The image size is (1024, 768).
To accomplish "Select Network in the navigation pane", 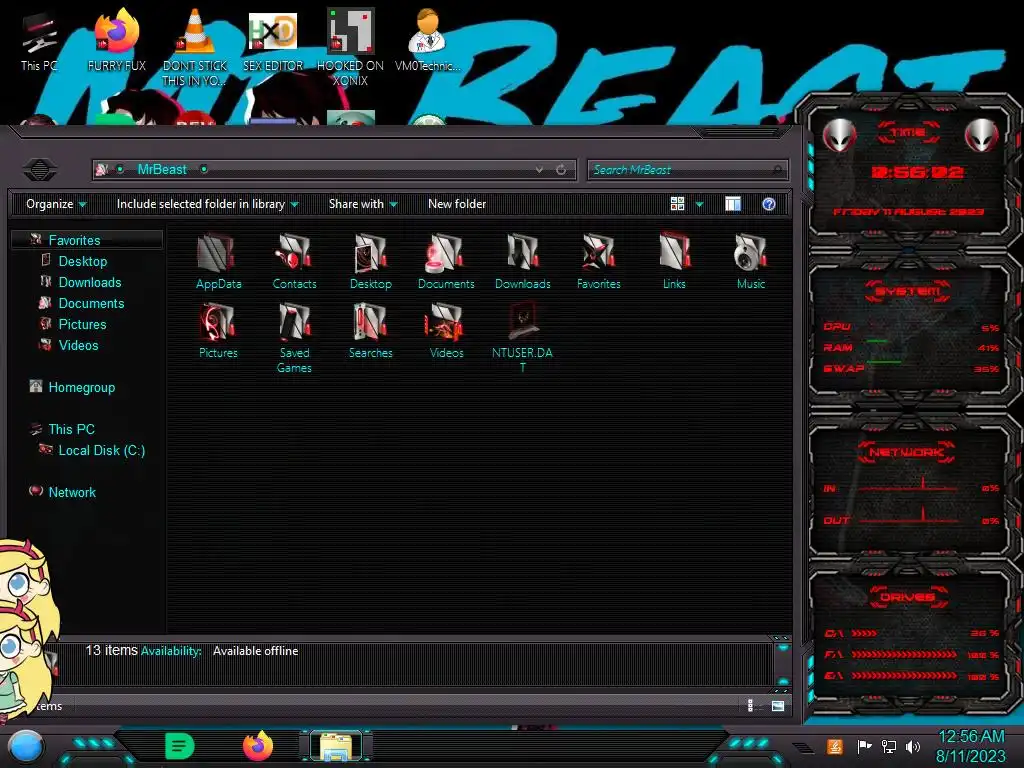I will (x=72, y=492).
